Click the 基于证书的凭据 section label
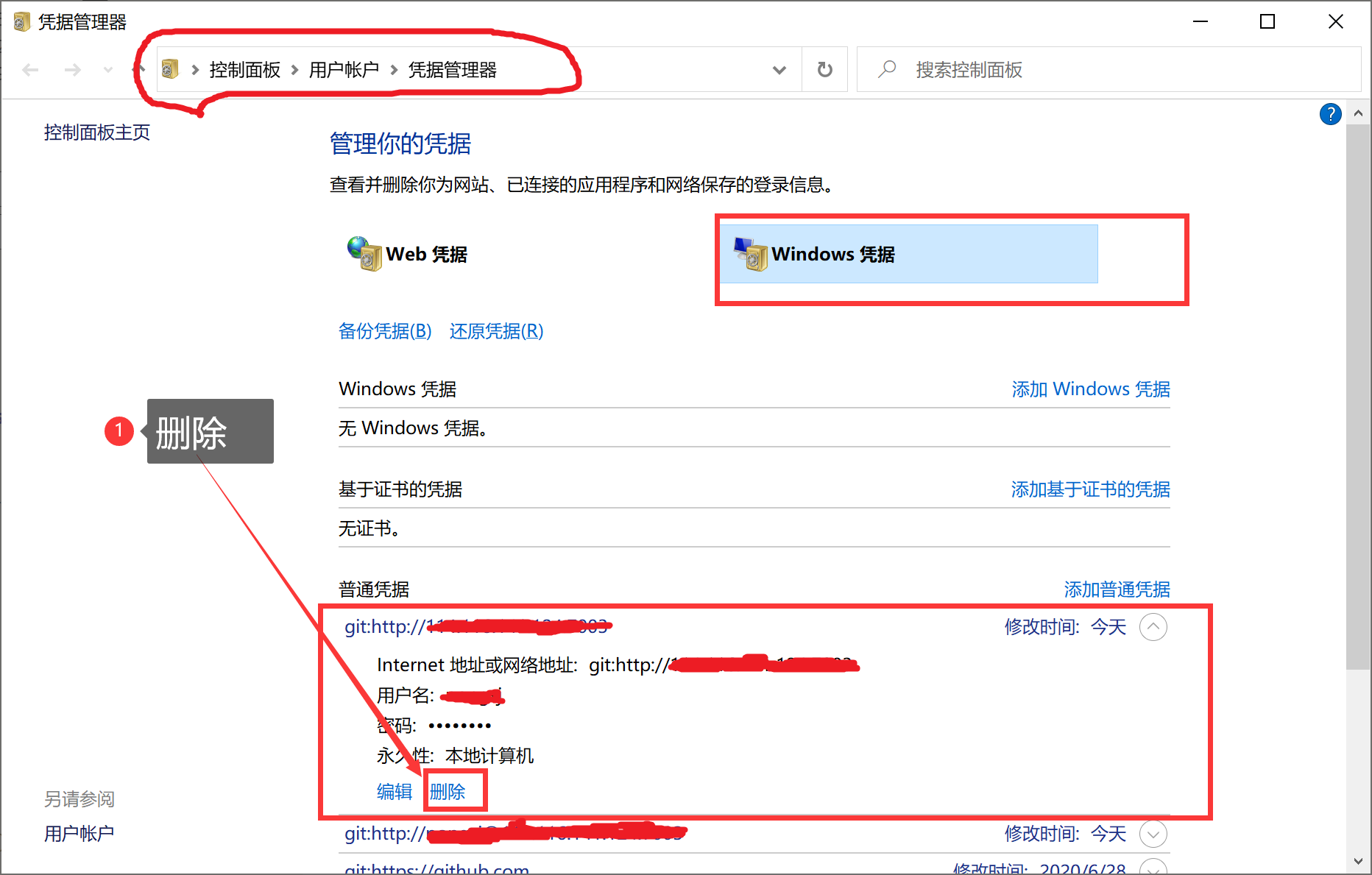This screenshot has height=875, width=1372. 400,489
